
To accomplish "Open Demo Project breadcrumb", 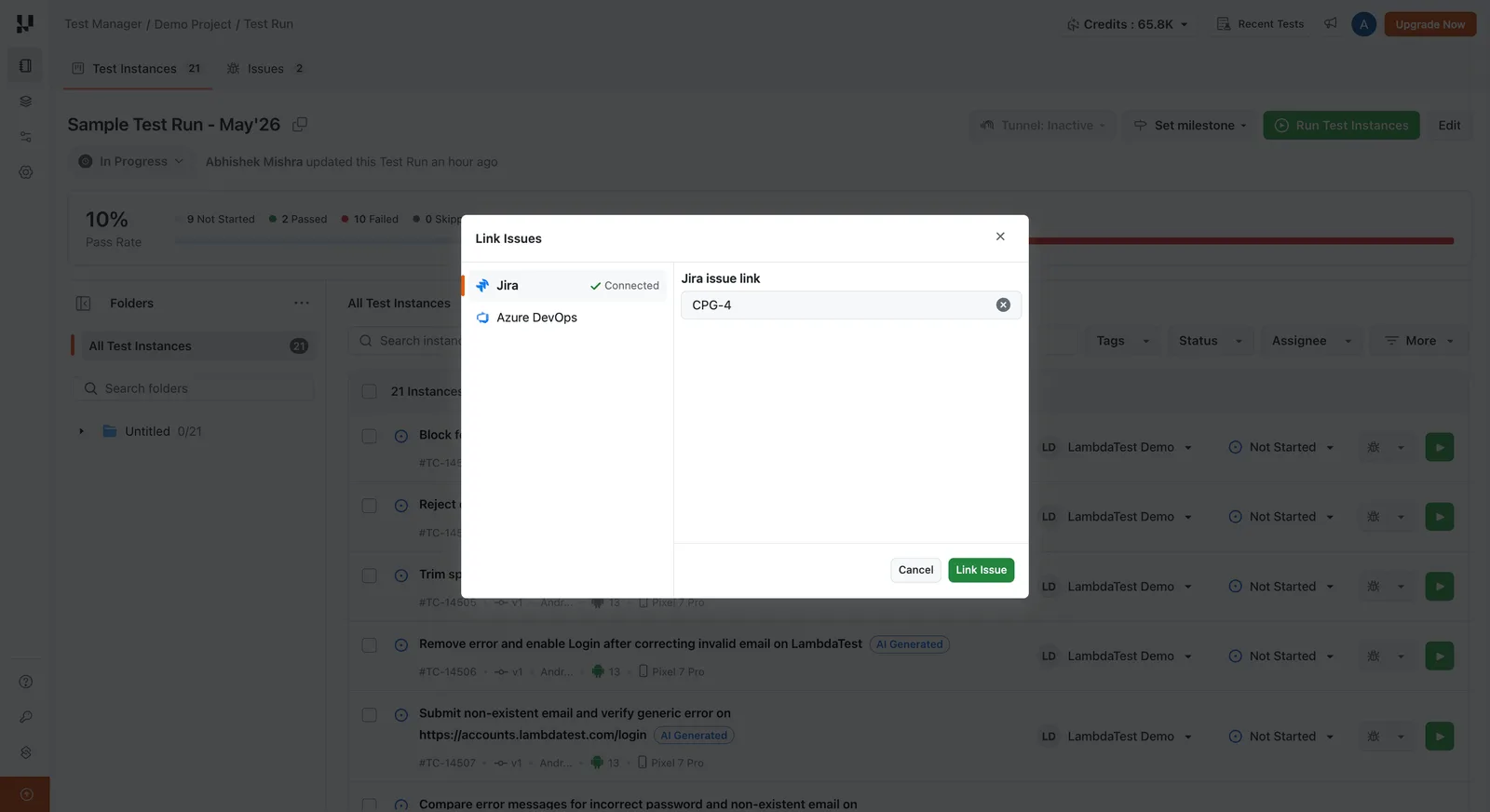I will click(193, 24).
